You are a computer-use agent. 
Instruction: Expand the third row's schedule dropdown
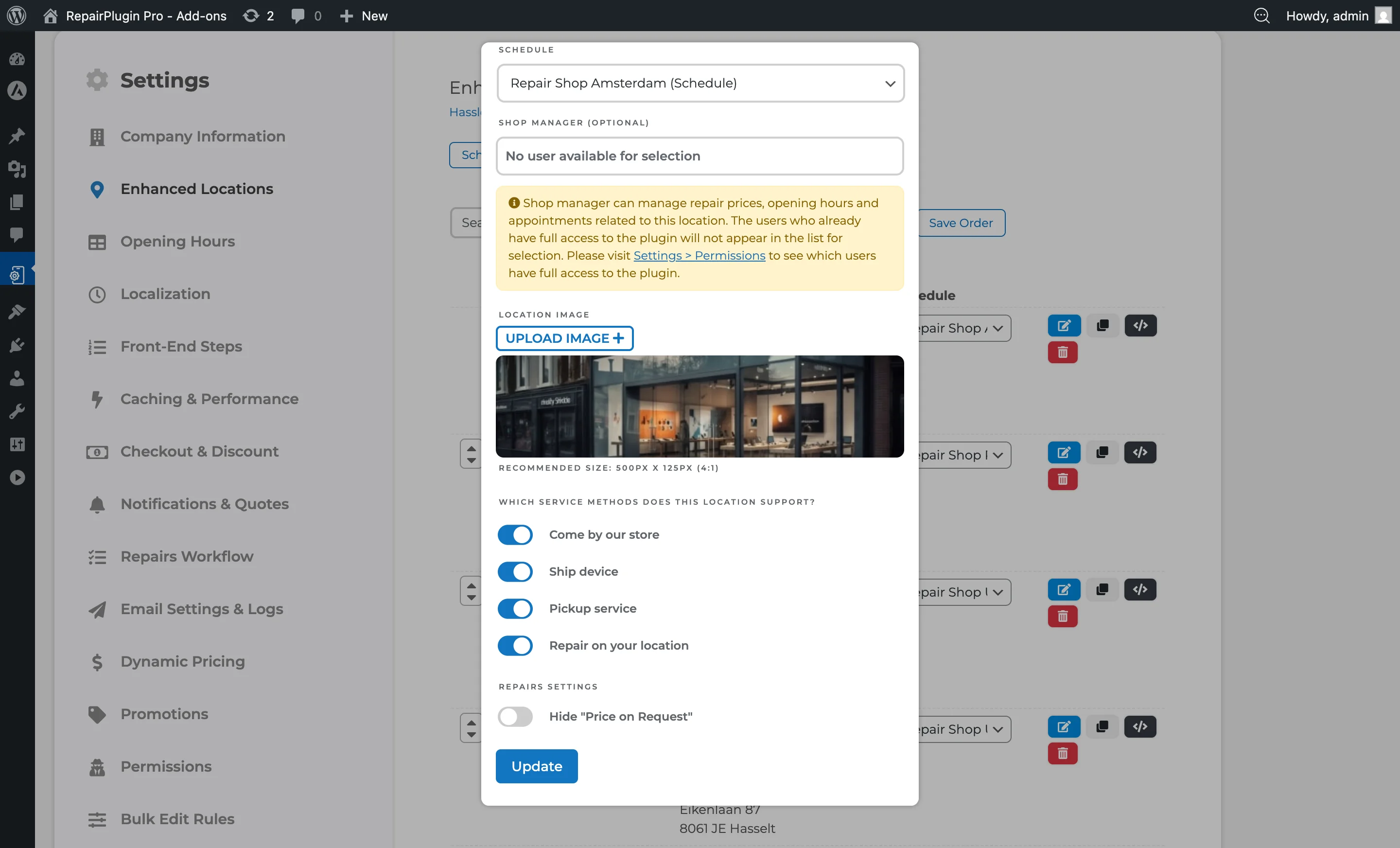[x=965, y=592]
